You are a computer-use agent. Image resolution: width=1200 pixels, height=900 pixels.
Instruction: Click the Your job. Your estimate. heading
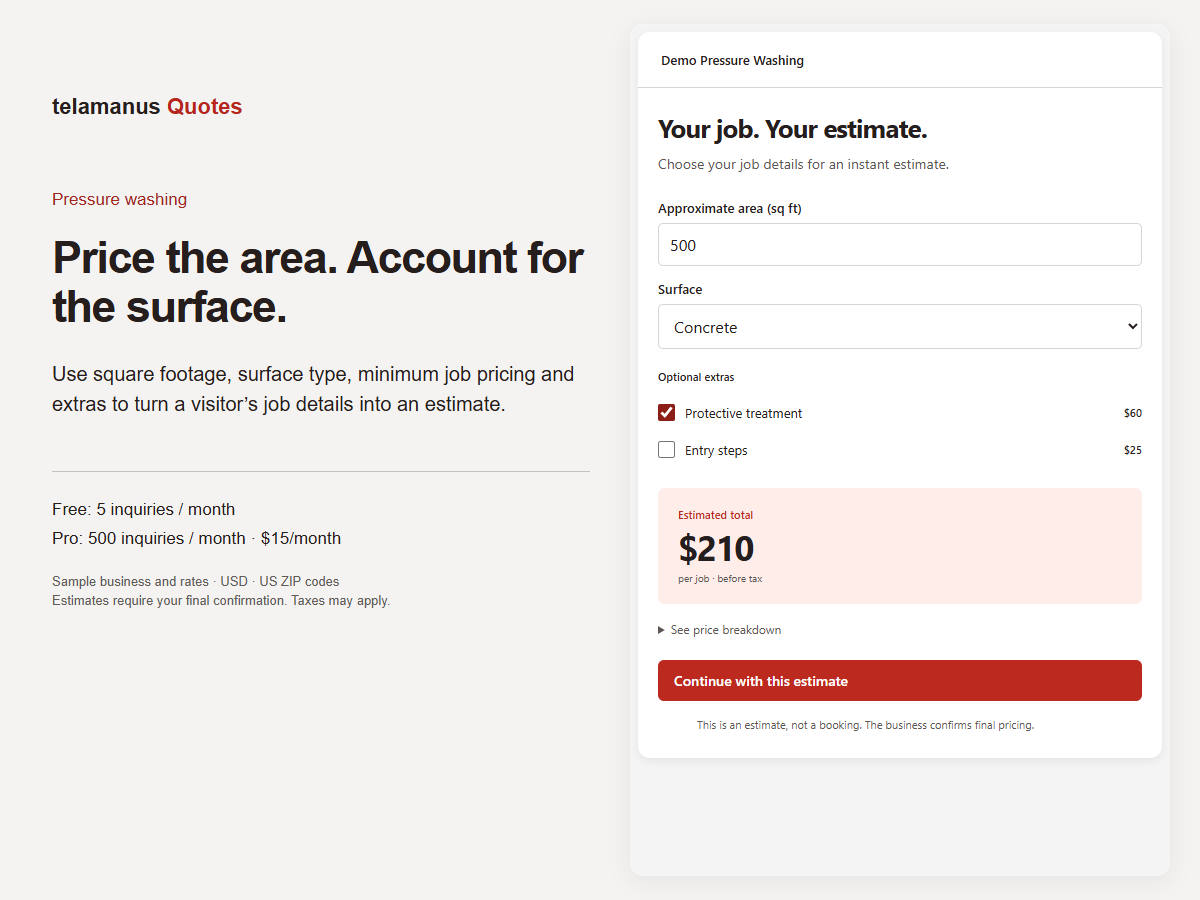coord(793,129)
